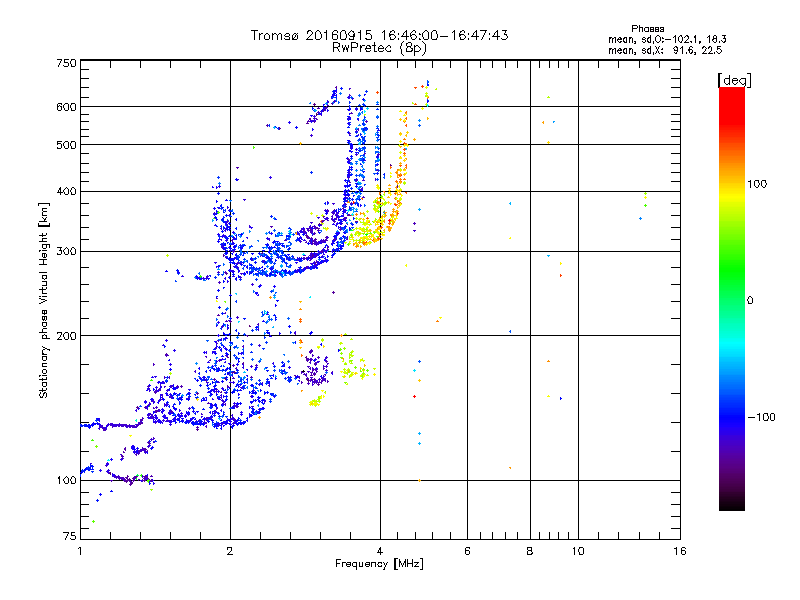This screenshot has height=600, width=800.
Task: Click height axis label "200"
Action: tap(66, 336)
